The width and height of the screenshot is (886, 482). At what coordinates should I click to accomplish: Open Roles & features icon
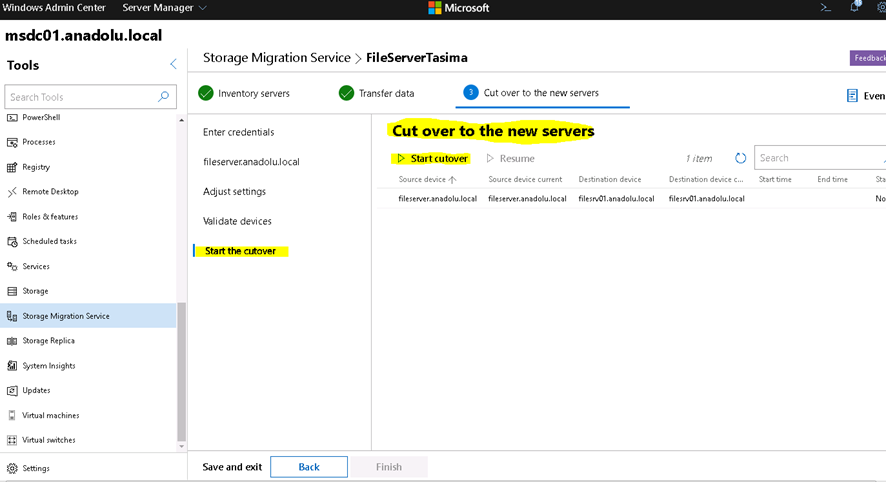(12, 217)
